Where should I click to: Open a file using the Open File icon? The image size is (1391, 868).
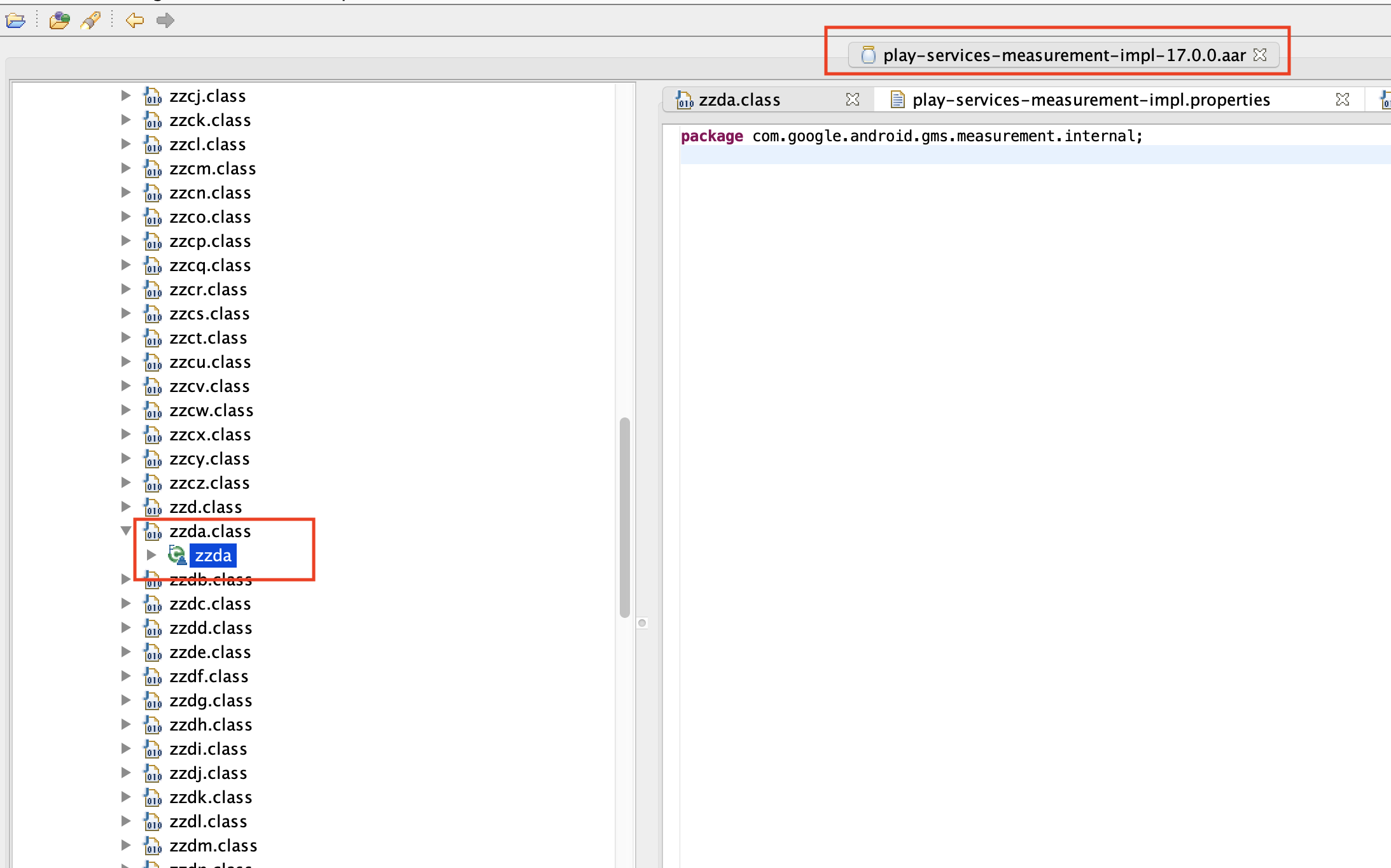[x=15, y=20]
